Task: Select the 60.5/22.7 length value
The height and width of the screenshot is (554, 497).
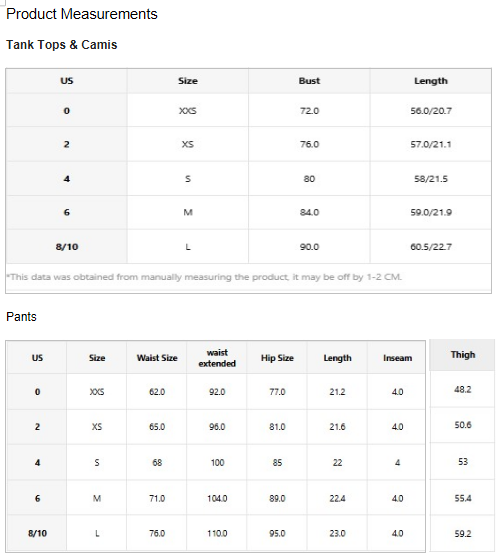Action: coord(431,247)
